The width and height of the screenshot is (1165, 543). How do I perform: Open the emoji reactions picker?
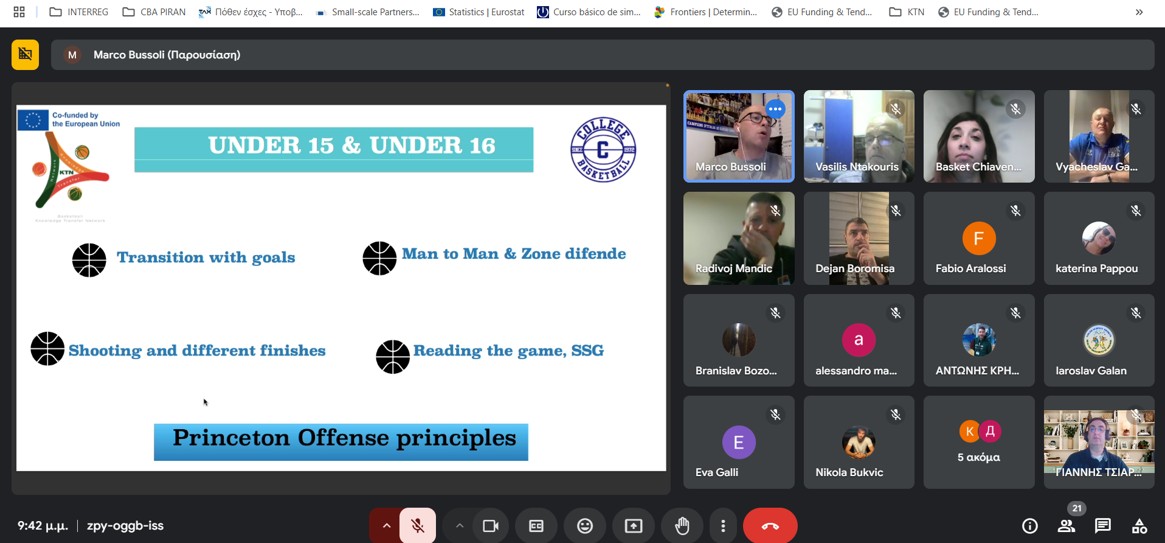click(585, 526)
